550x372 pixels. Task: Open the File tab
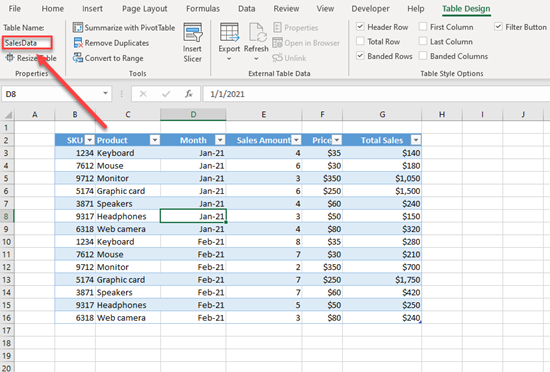click(14, 8)
